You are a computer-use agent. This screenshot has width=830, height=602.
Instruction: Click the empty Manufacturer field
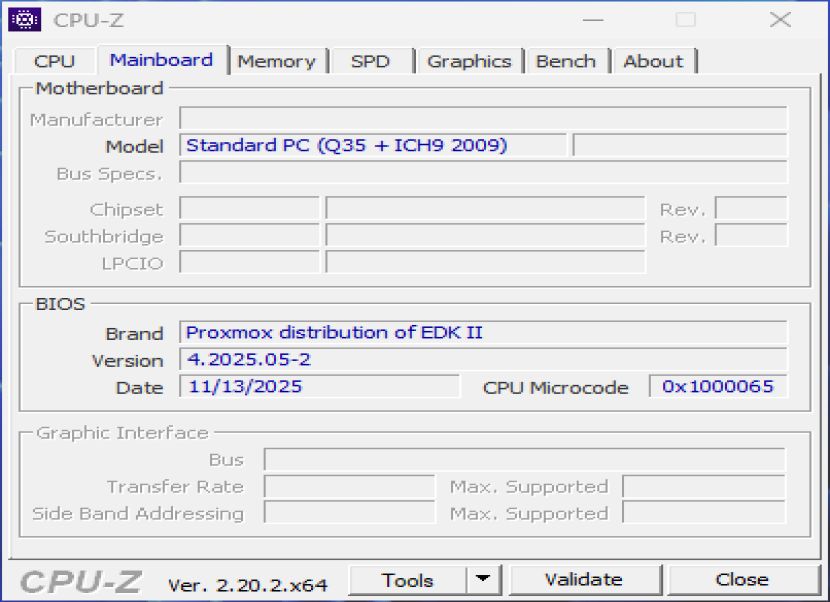point(483,118)
